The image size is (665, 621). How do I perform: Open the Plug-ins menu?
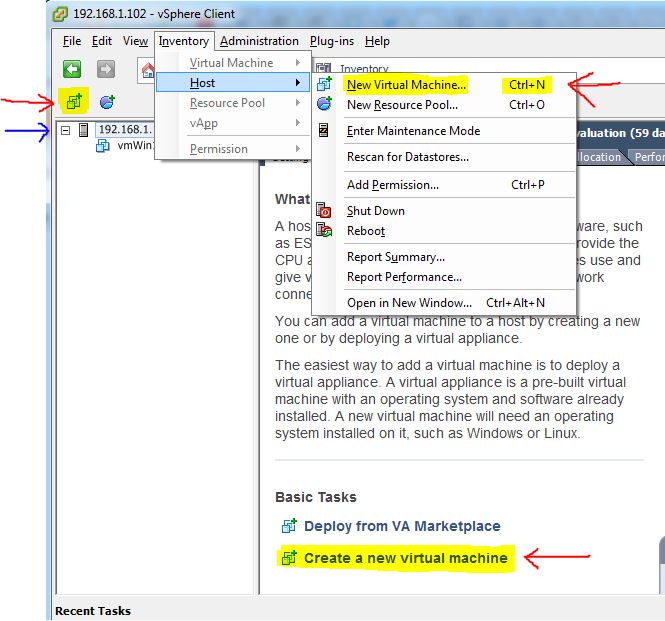coord(332,41)
